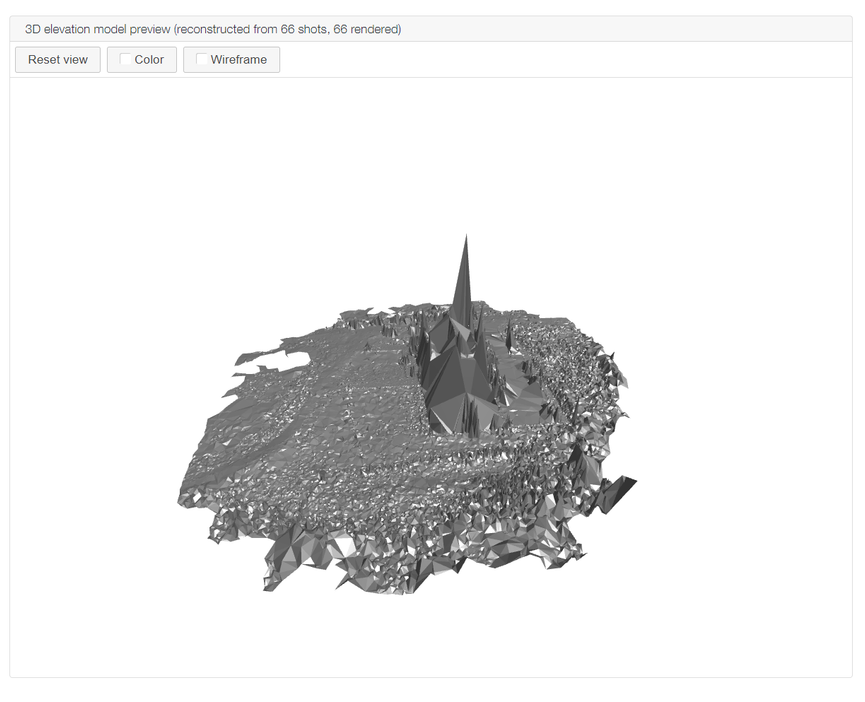The width and height of the screenshot is (865, 702).
Task: Click the "Color" label text
Action: tap(149, 60)
